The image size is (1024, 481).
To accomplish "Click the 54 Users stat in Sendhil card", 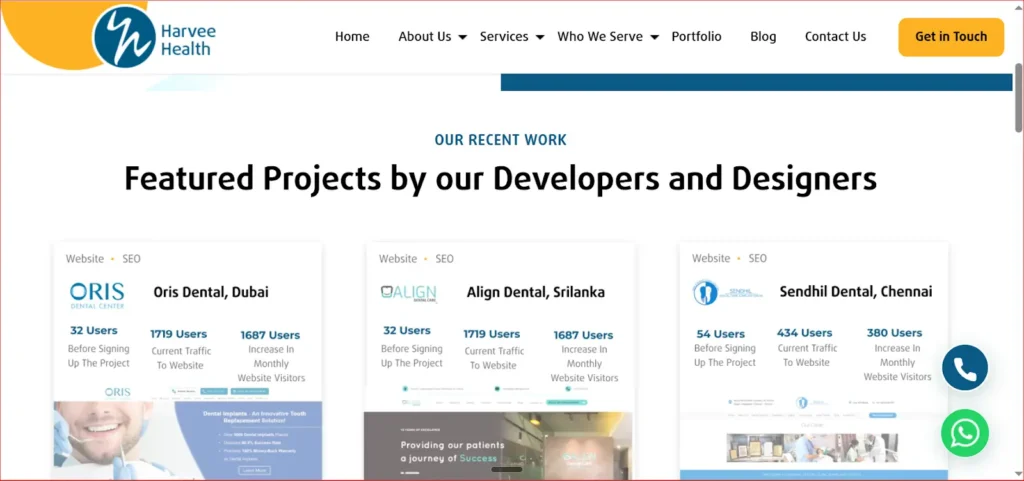I will coord(720,334).
